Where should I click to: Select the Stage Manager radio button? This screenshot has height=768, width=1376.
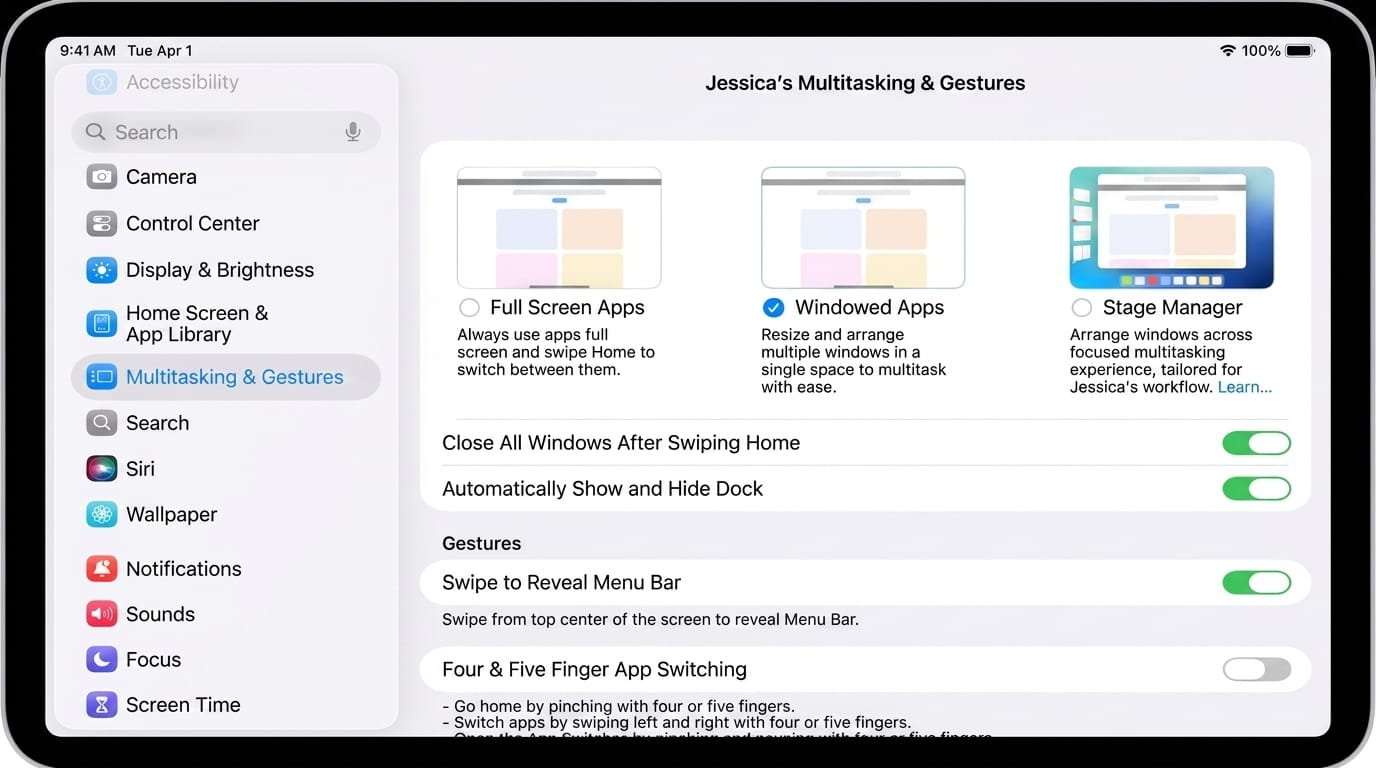pos(1081,308)
